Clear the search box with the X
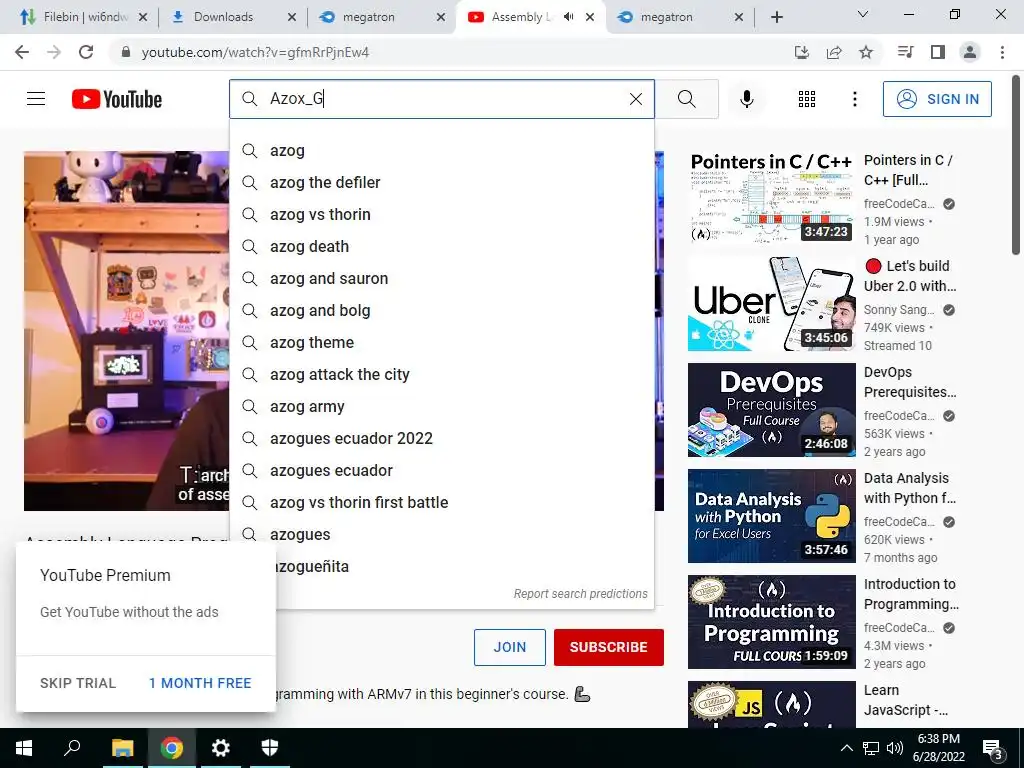Screen dimensions: 1024x768 pos(635,99)
